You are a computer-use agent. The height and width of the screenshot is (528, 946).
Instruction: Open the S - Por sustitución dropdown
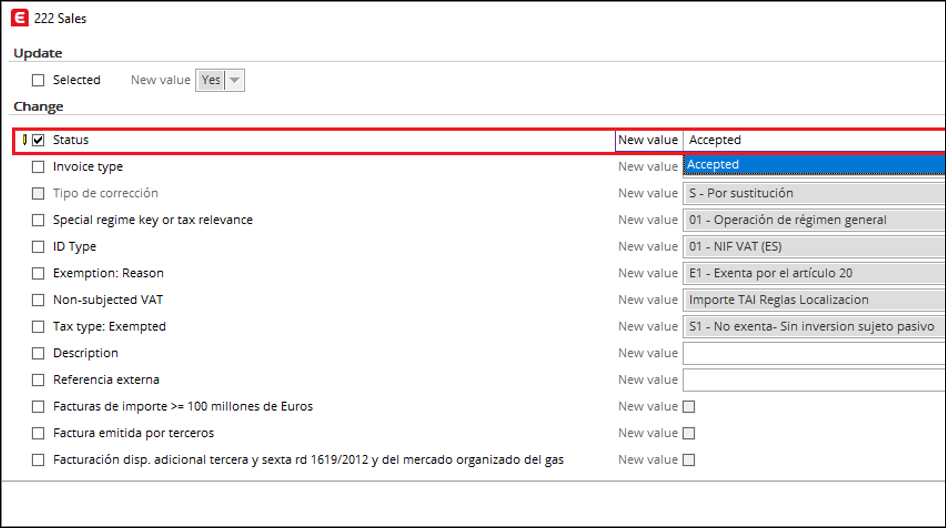point(812,193)
